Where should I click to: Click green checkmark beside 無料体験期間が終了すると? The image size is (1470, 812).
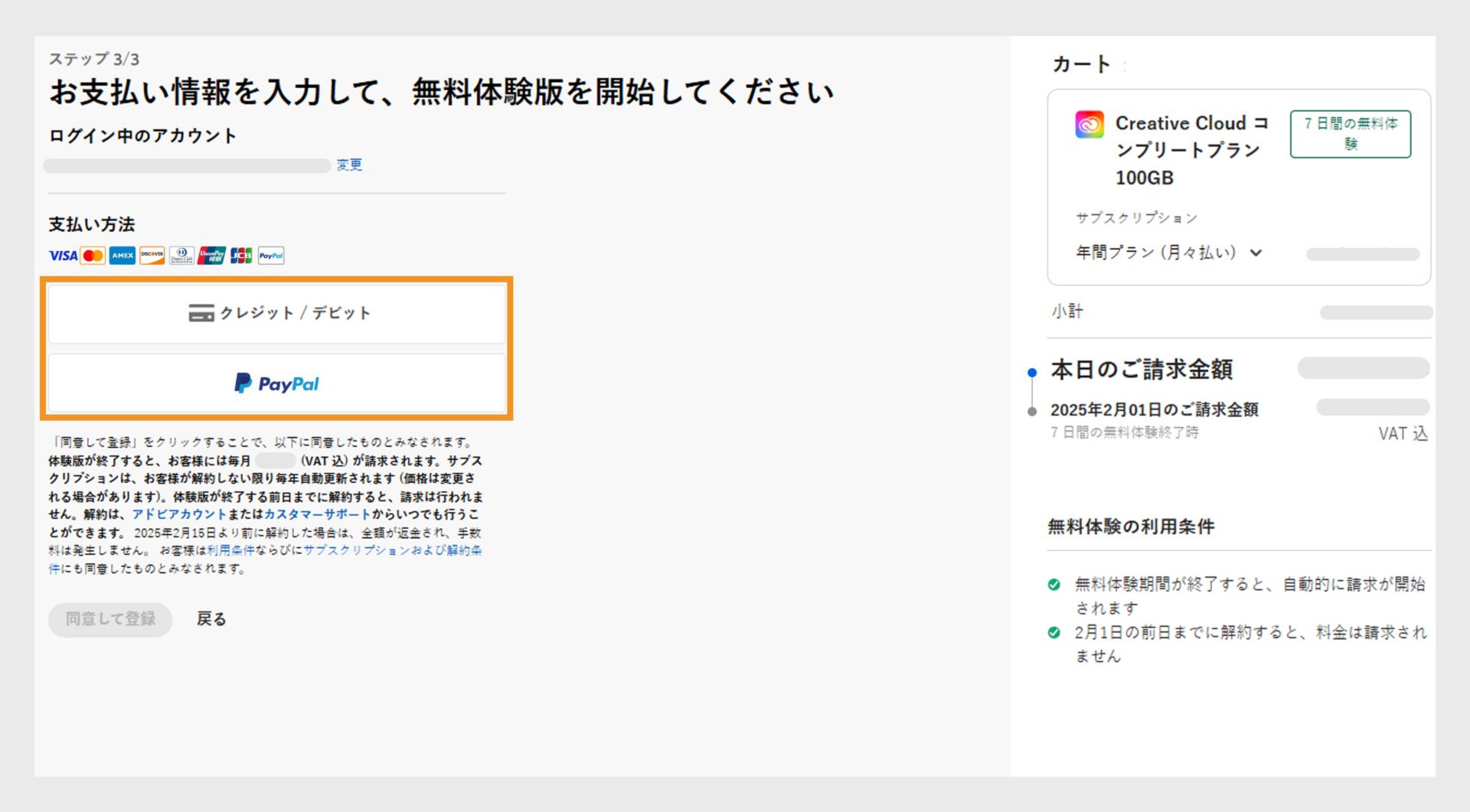[1054, 585]
